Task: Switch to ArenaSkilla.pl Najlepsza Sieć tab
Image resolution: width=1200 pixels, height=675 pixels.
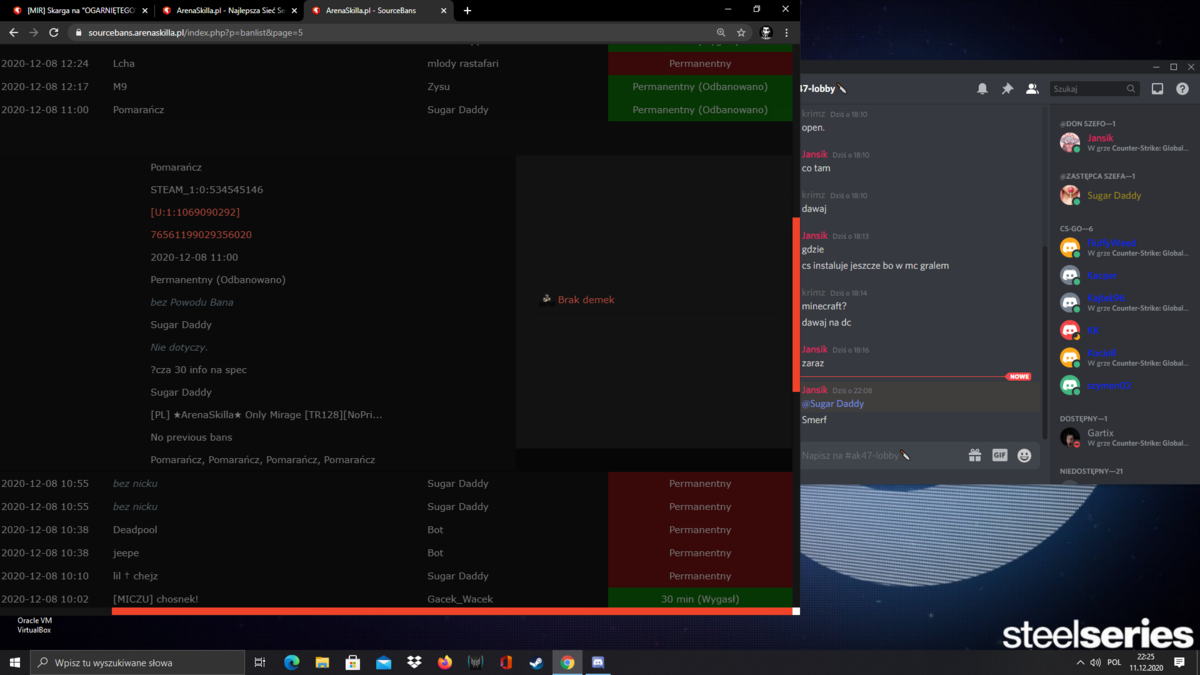Action: point(229,10)
